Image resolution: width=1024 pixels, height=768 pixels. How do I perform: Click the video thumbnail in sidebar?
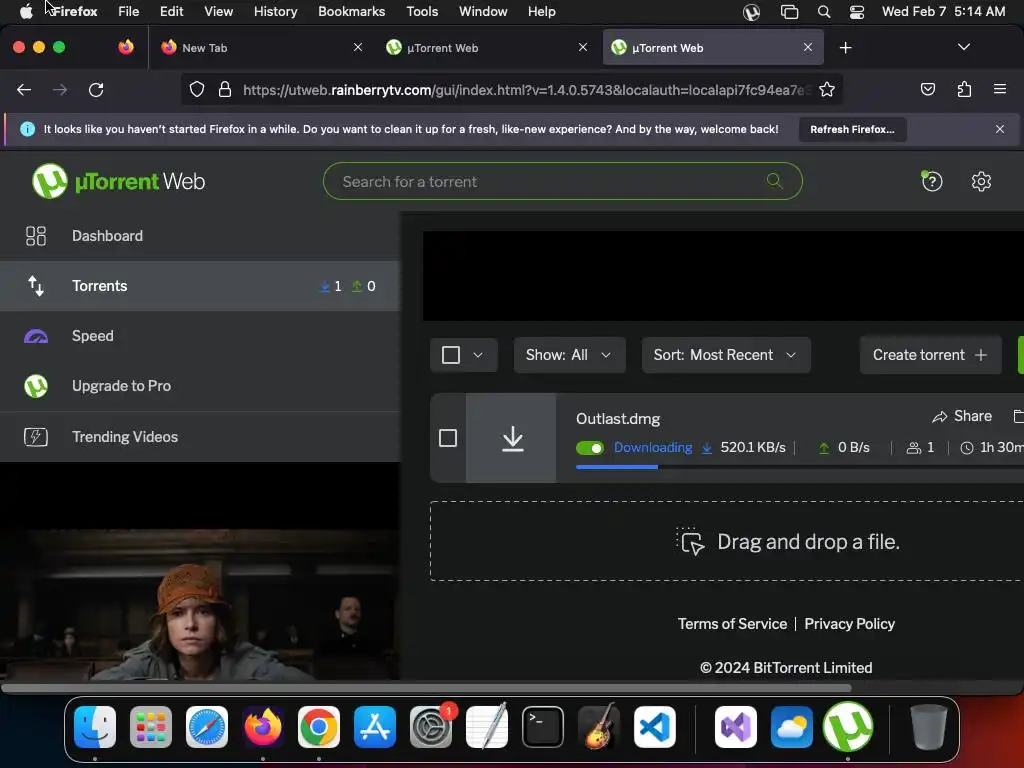point(200,604)
